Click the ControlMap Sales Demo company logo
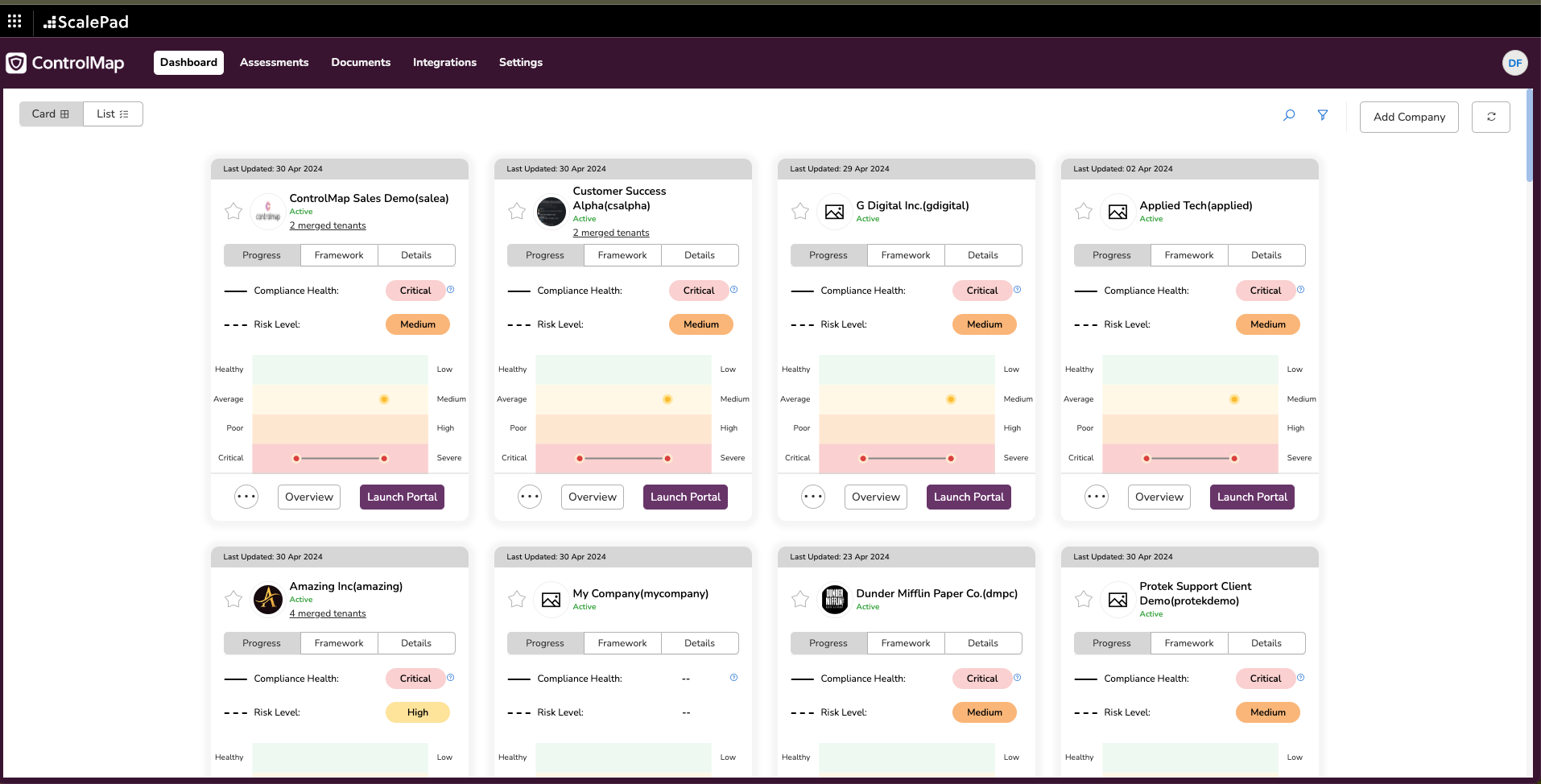The image size is (1541, 784). point(268,212)
